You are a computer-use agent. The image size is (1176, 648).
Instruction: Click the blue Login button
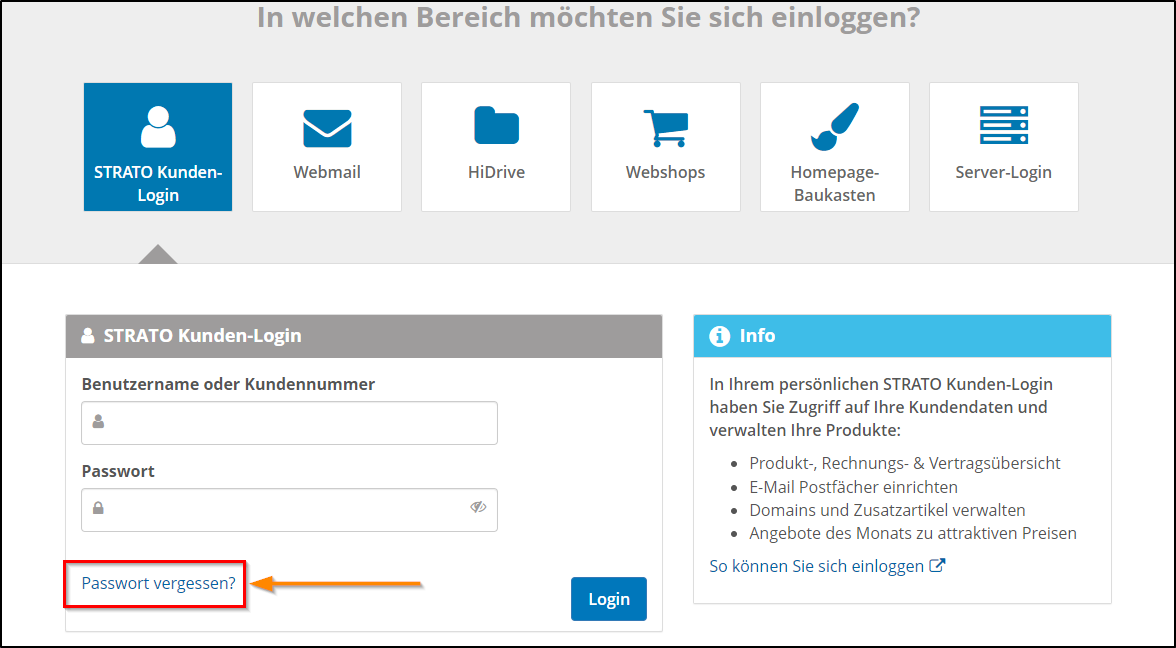(x=609, y=598)
